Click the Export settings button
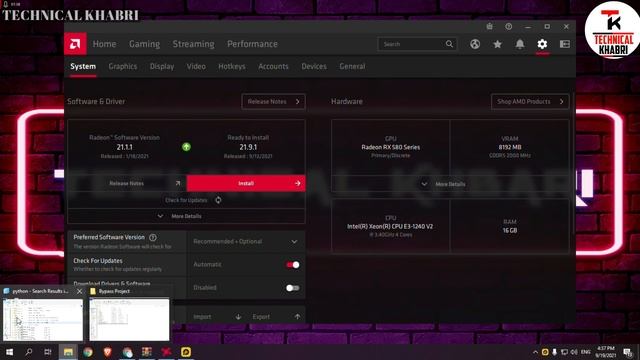Screen dimensions: 640x360 (276, 317)
